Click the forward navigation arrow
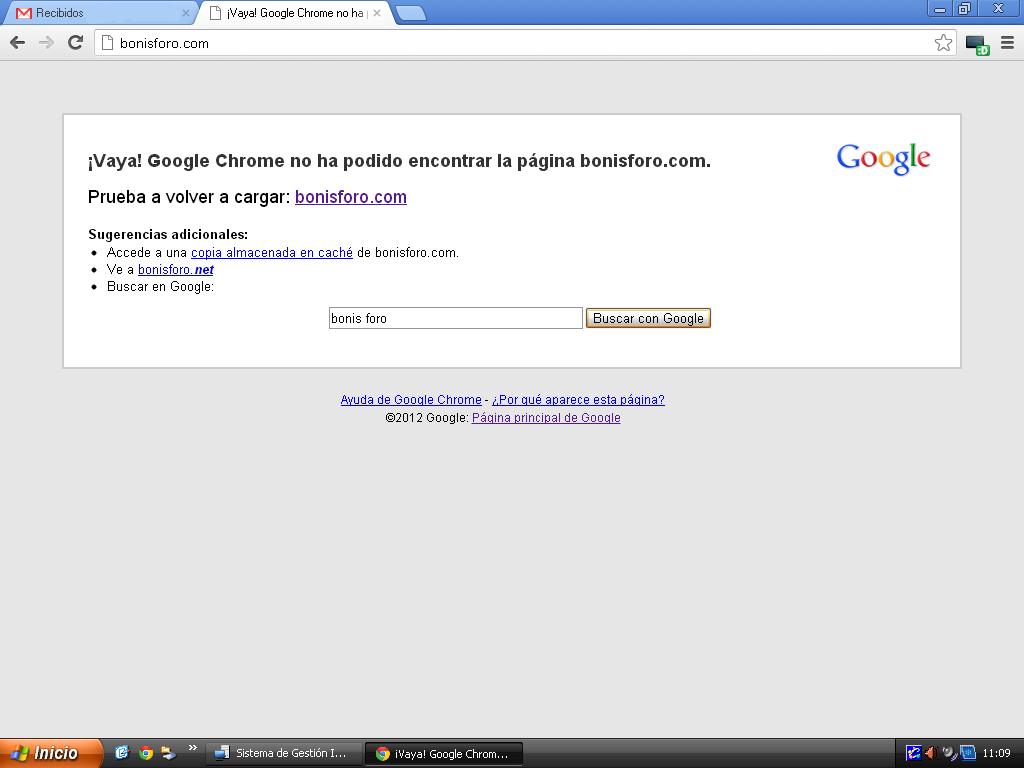 [x=46, y=43]
